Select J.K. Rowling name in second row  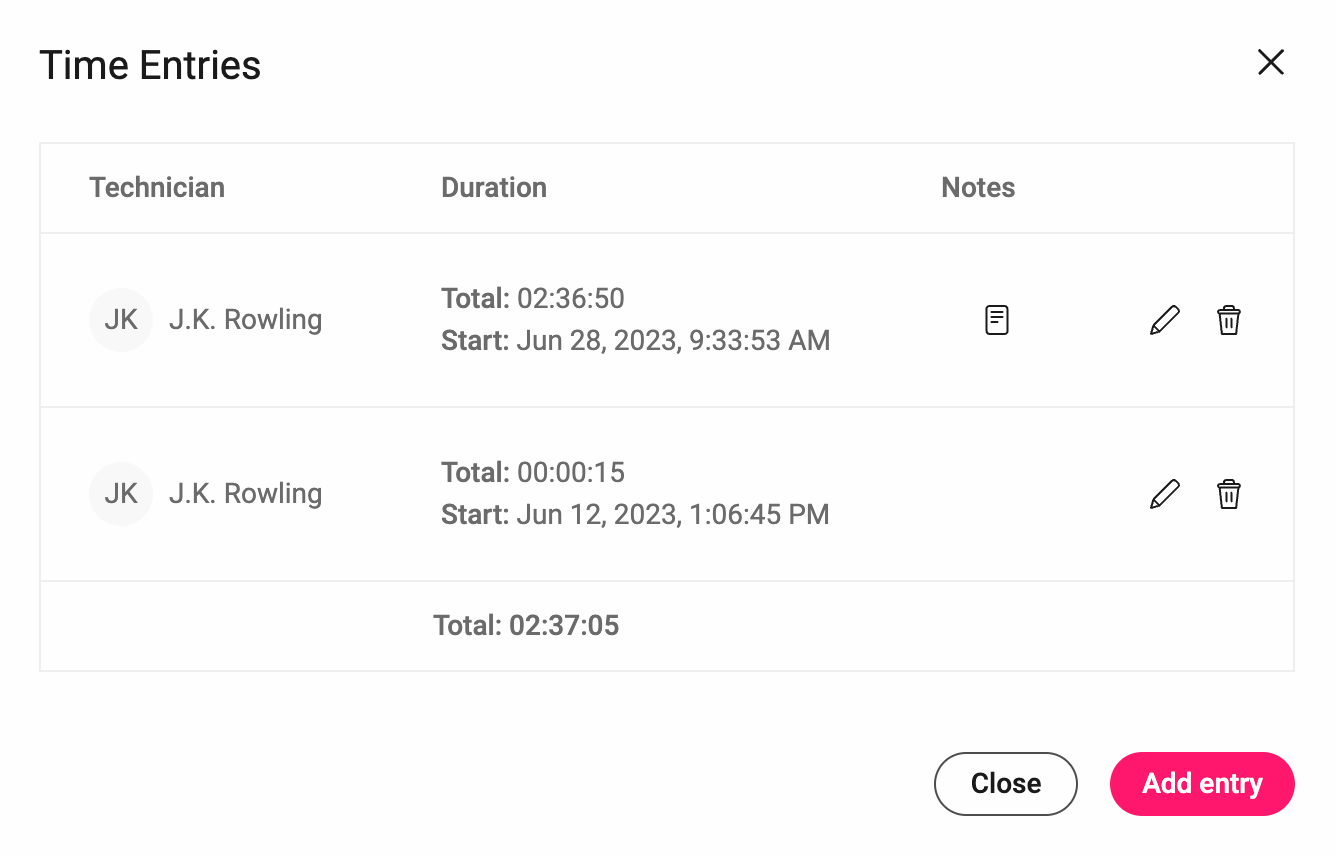tap(245, 494)
